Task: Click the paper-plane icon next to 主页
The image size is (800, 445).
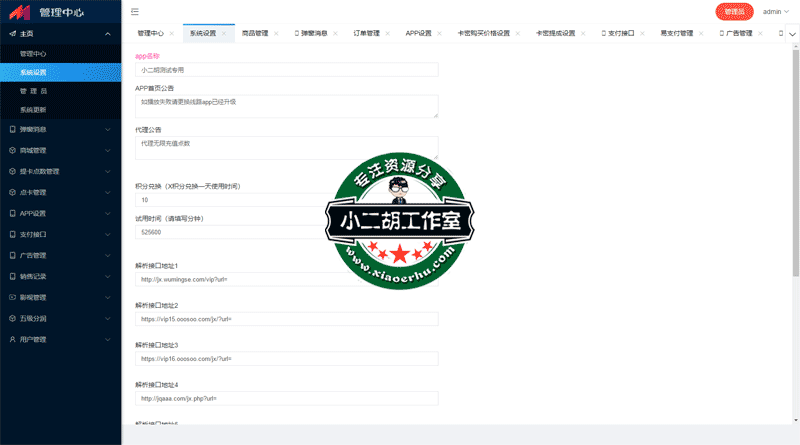Action: point(13,34)
